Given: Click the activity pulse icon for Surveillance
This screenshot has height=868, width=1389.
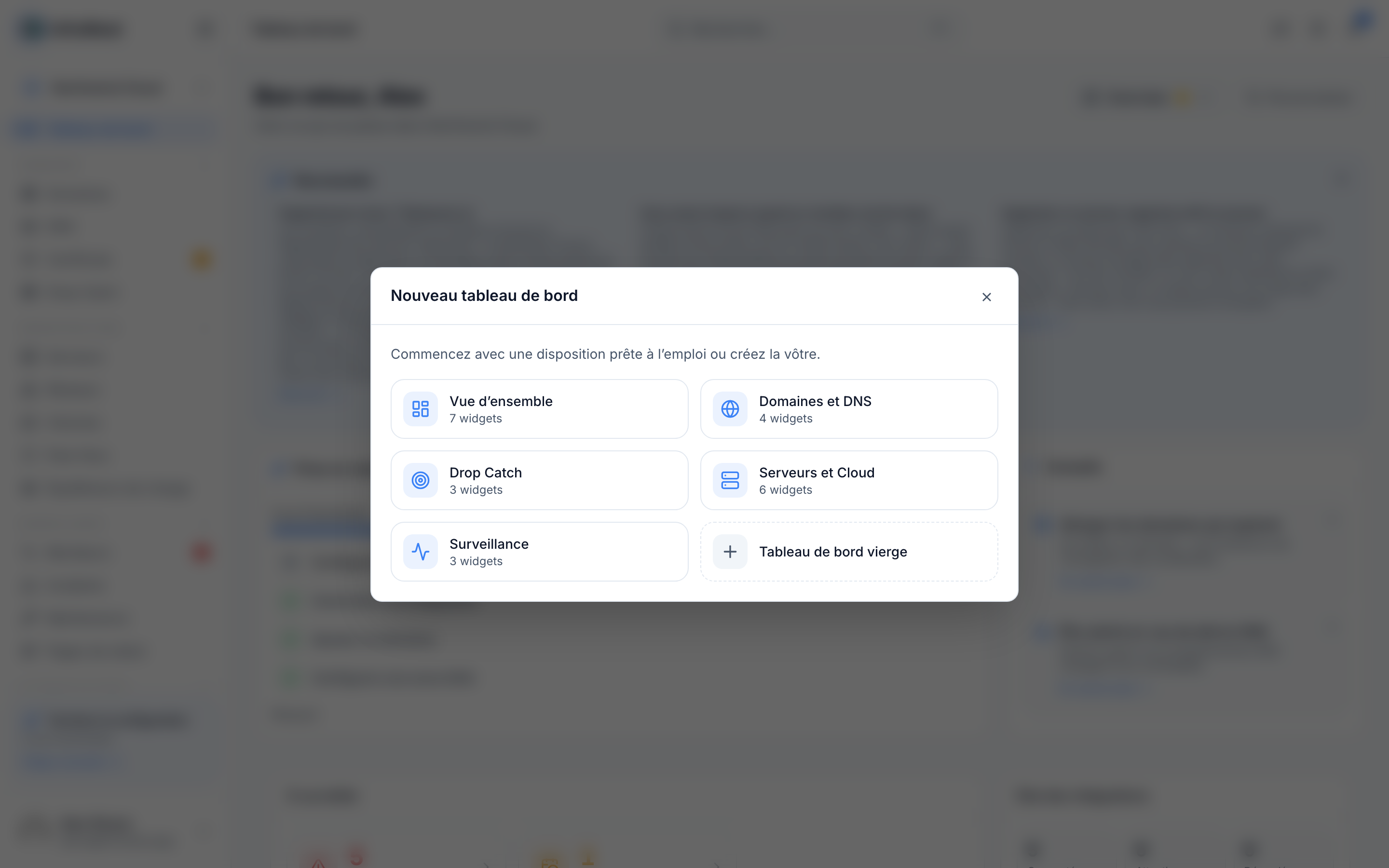Looking at the screenshot, I should point(420,551).
